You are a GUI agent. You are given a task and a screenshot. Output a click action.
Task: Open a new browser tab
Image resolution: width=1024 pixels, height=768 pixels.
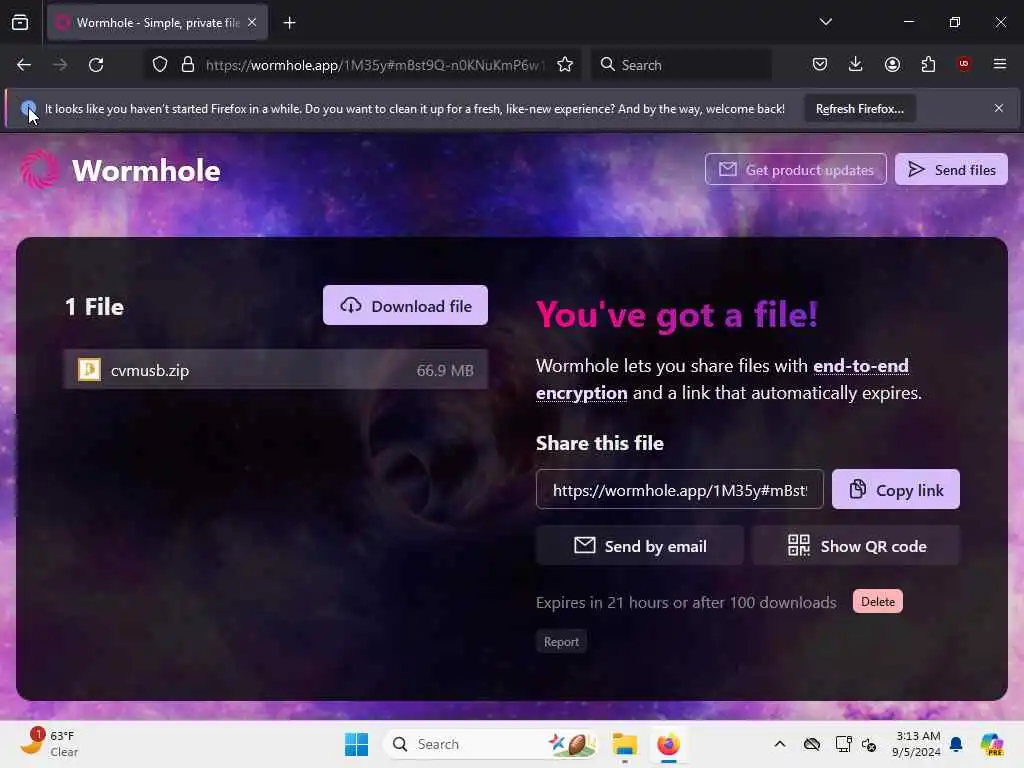click(x=289, y=23)
